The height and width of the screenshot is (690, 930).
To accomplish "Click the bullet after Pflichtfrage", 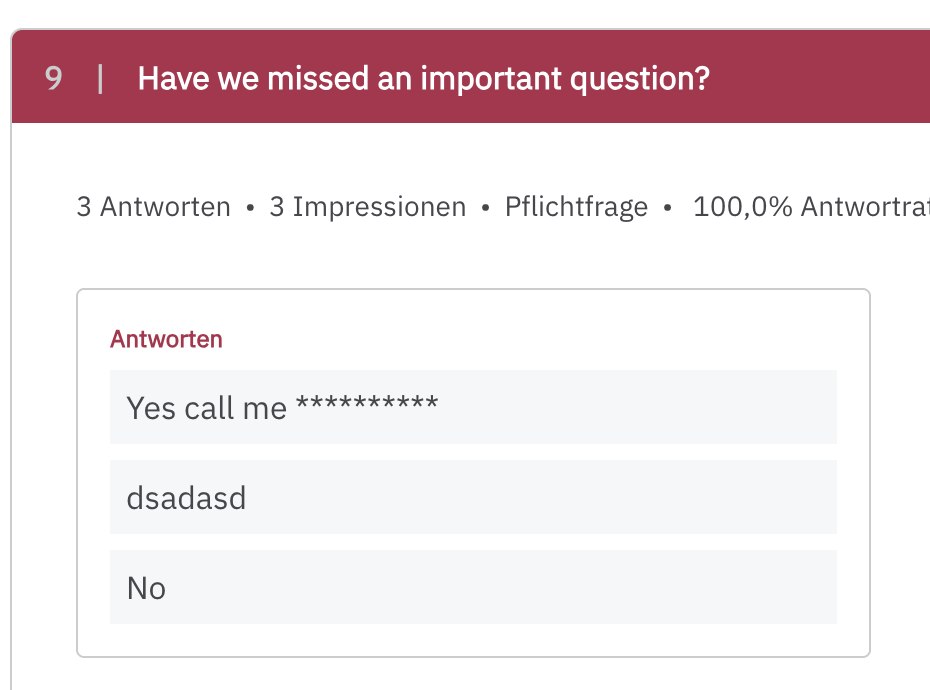I will (668, 208).
